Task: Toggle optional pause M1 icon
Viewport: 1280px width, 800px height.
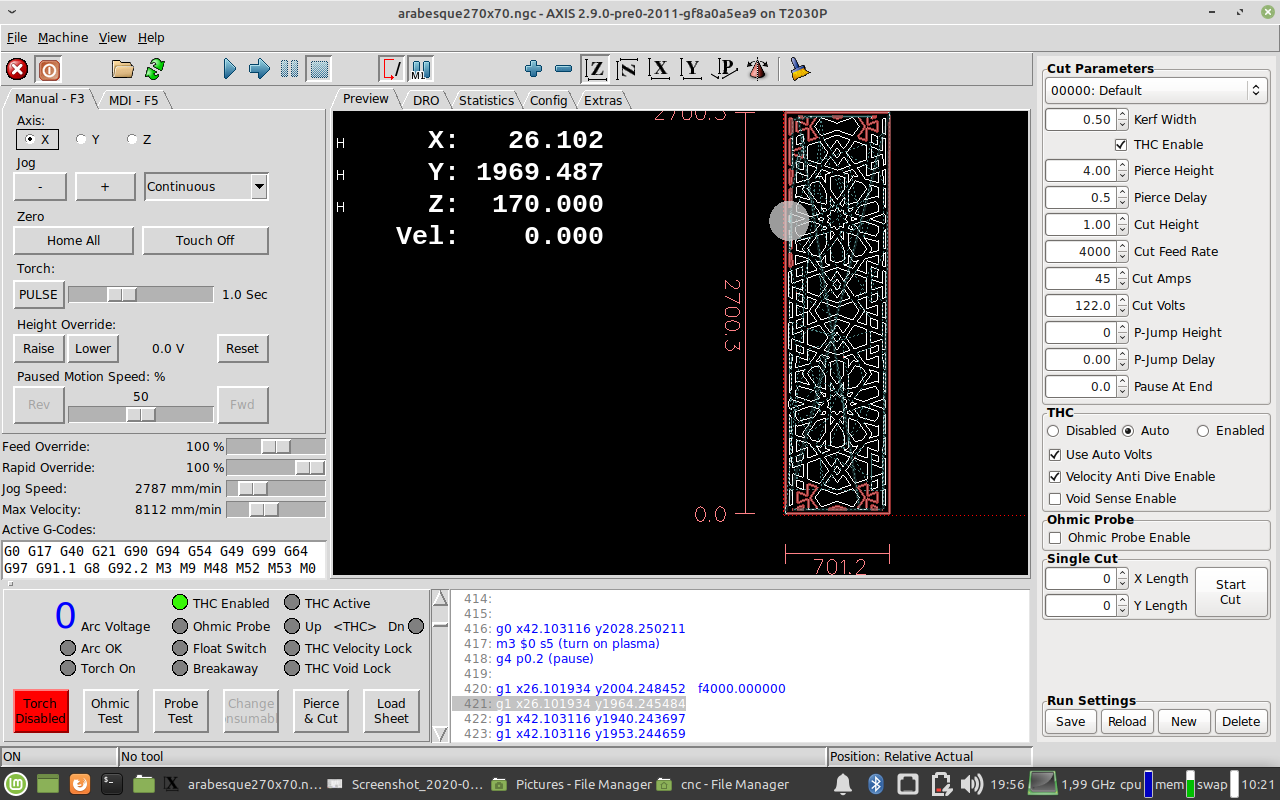Action: 421,69
